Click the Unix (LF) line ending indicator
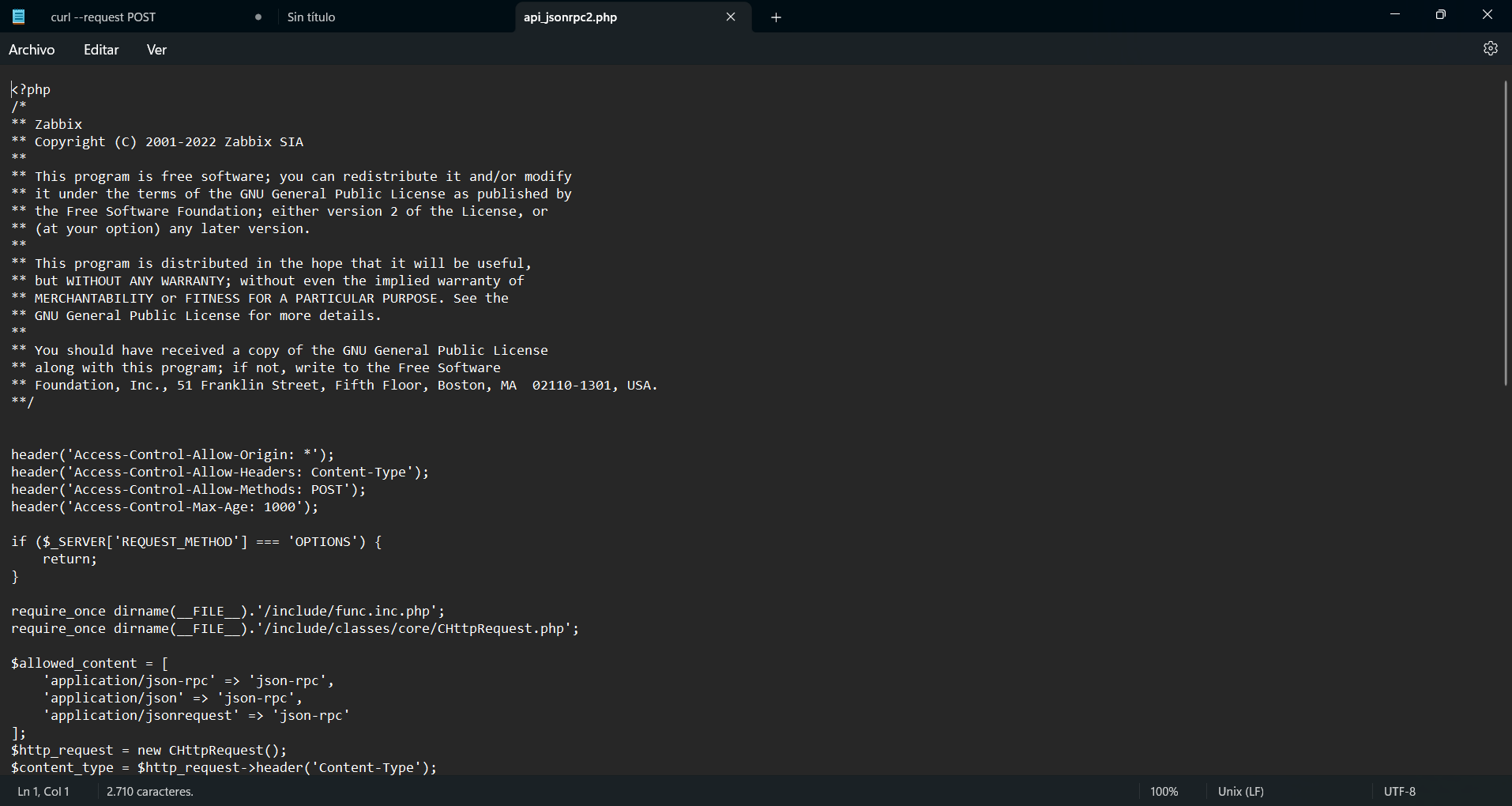 pyautogui.click(x=1240, y=791)
